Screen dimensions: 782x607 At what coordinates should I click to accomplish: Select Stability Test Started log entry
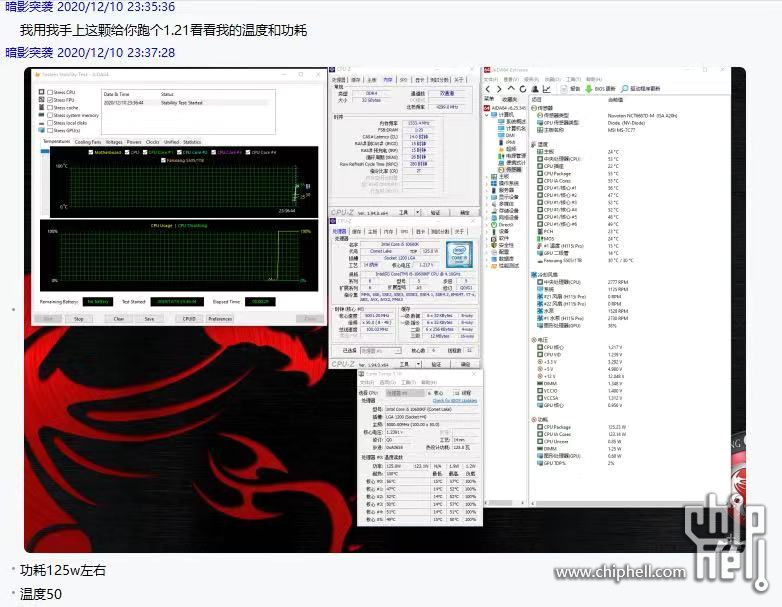[x=188, y=103]
